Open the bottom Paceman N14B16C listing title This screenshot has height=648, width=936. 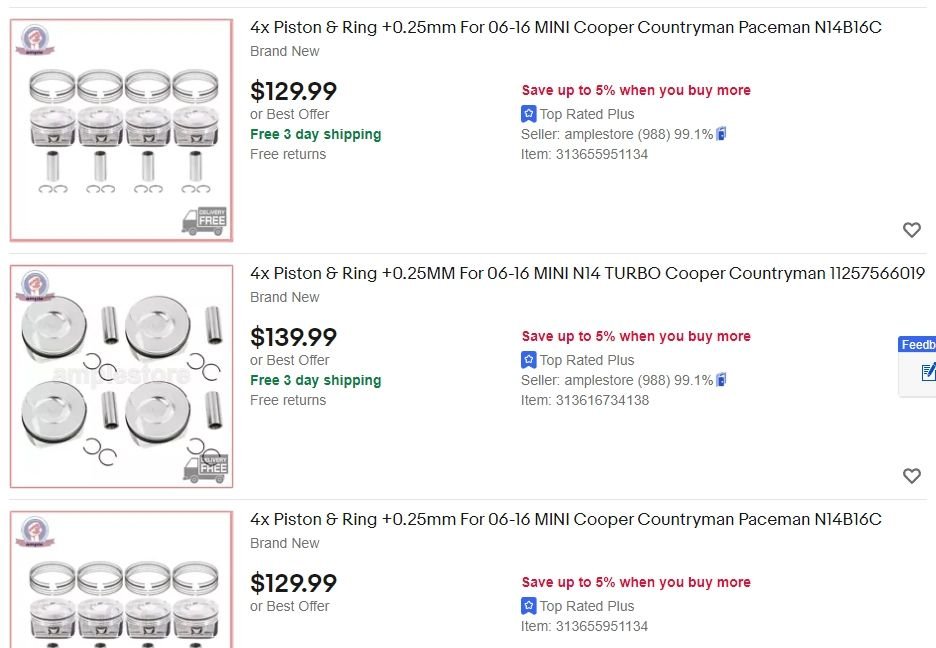tap(565, 519)
